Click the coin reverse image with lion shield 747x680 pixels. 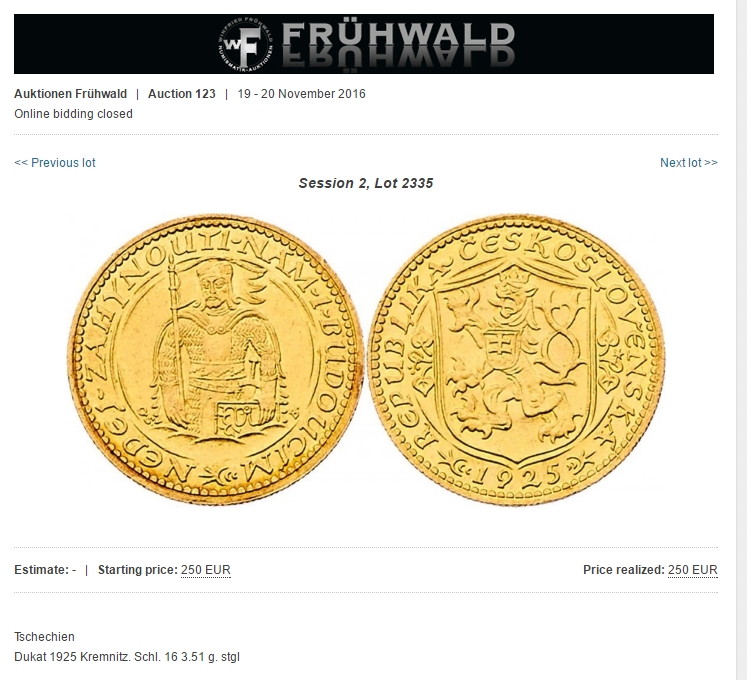pos(517,360)
